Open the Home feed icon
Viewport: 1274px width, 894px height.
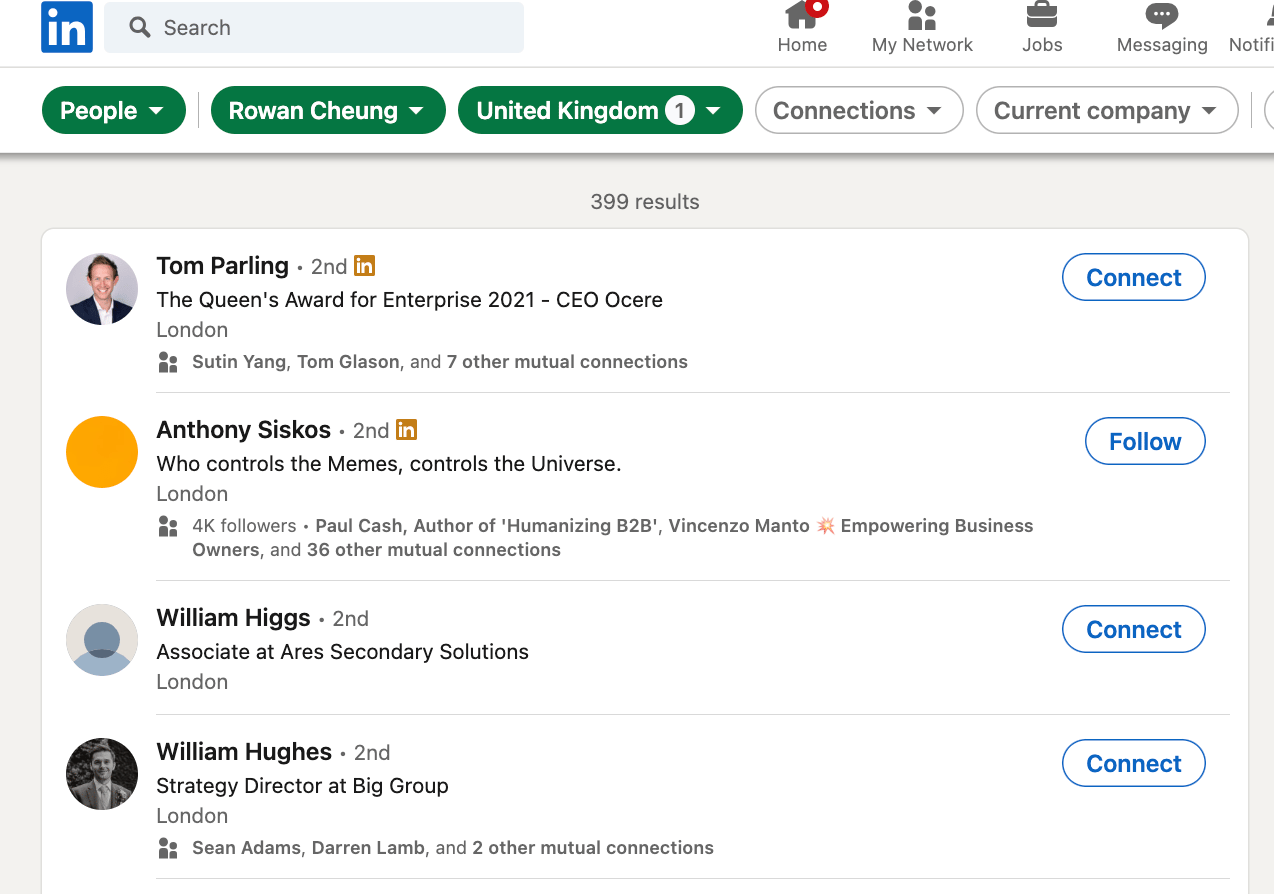point(802,16)
